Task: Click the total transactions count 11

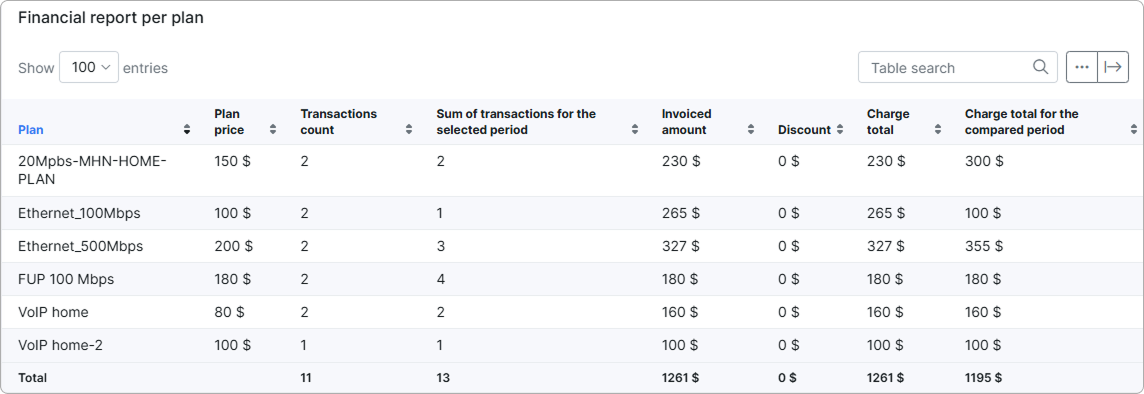Action: pyautogui.click(x=306, y=378)
